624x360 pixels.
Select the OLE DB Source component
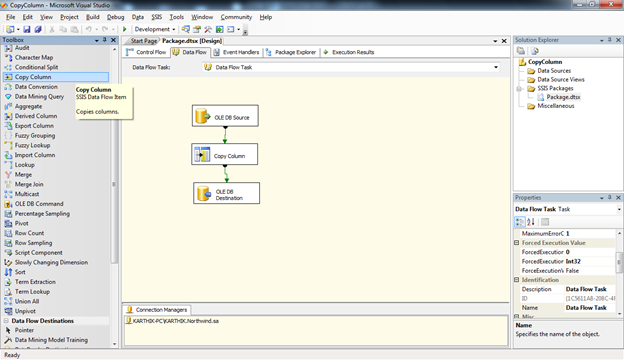[225, 116]
